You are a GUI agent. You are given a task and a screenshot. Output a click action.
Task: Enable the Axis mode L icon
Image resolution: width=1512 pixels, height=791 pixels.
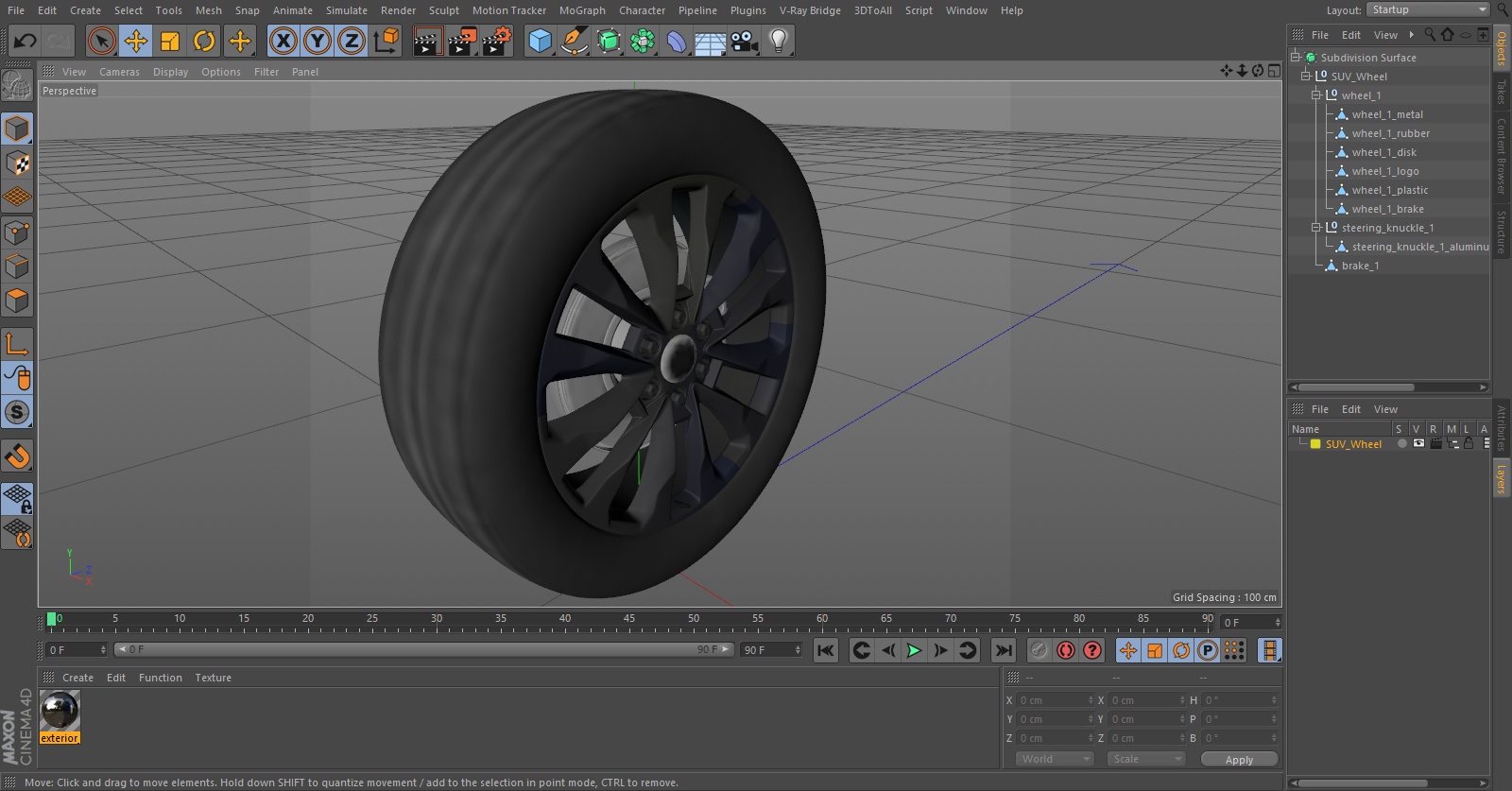pyautogui.click(x=17, y=344)
